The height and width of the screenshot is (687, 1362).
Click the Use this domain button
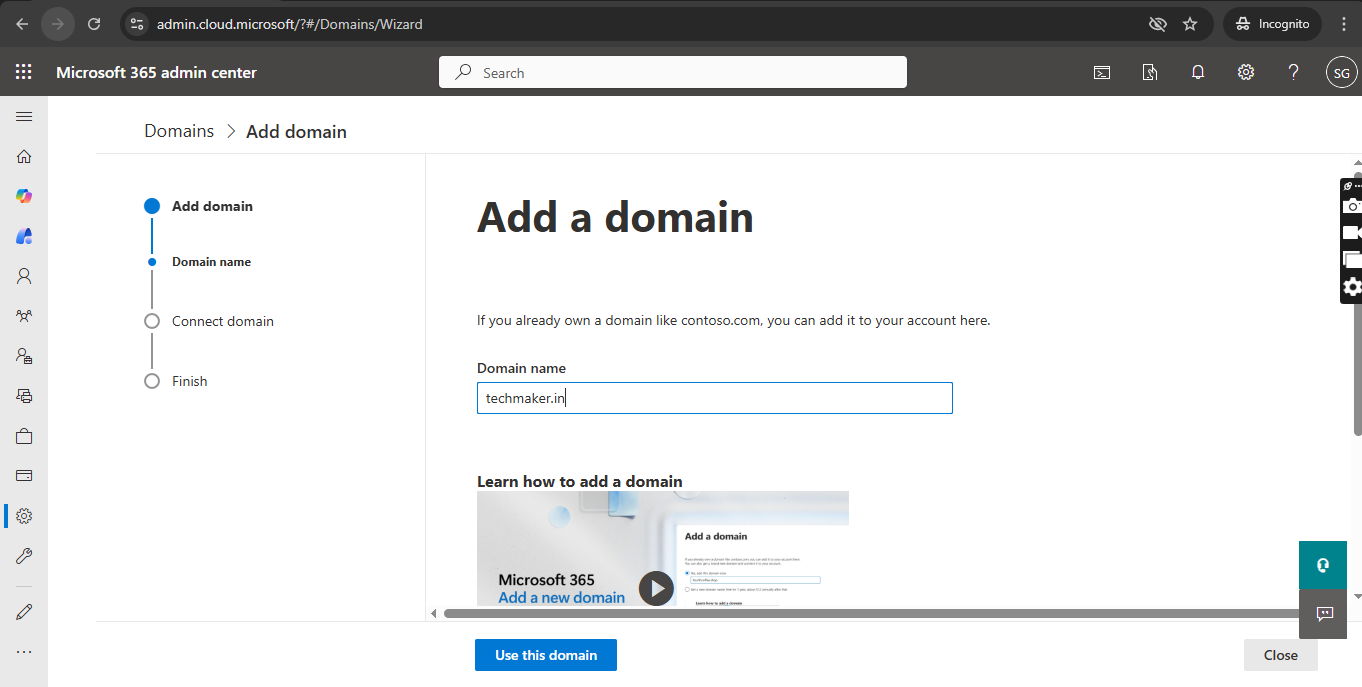tap(545, 655)
